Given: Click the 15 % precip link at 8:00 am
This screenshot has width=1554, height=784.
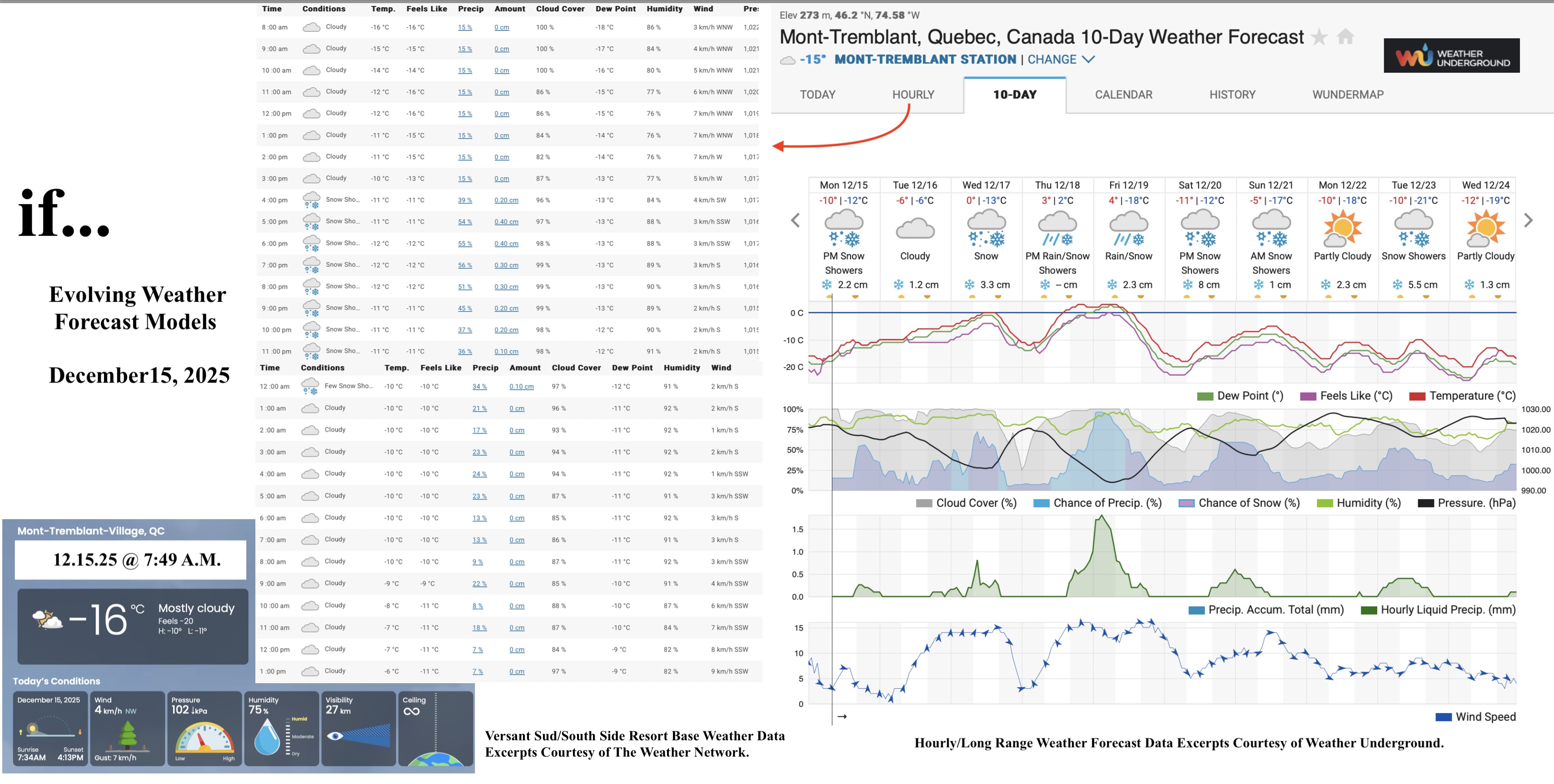Looking at the screenshot, I should point(464,27).
